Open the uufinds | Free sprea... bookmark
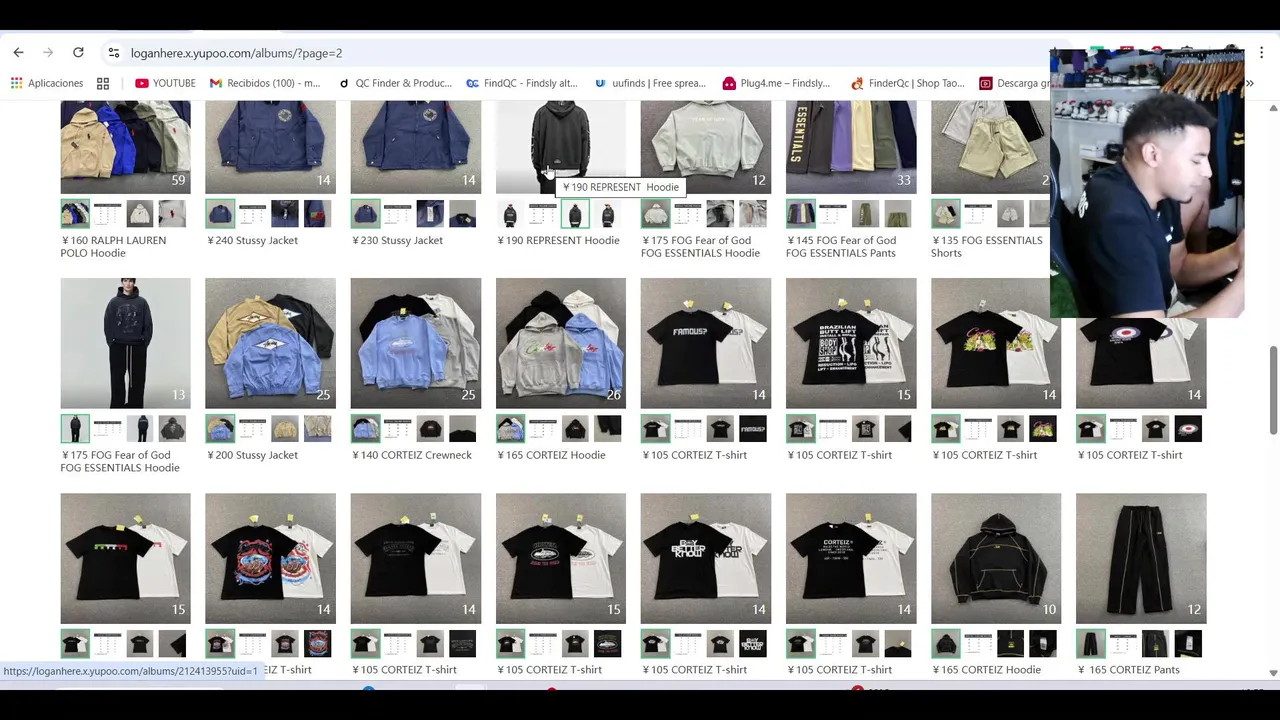 tap(650, 83)
